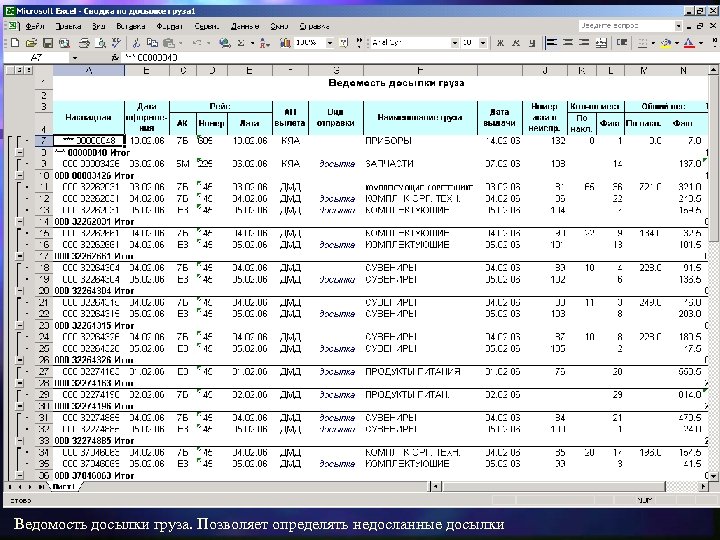Click the formula bar content field

pos(418,57)
